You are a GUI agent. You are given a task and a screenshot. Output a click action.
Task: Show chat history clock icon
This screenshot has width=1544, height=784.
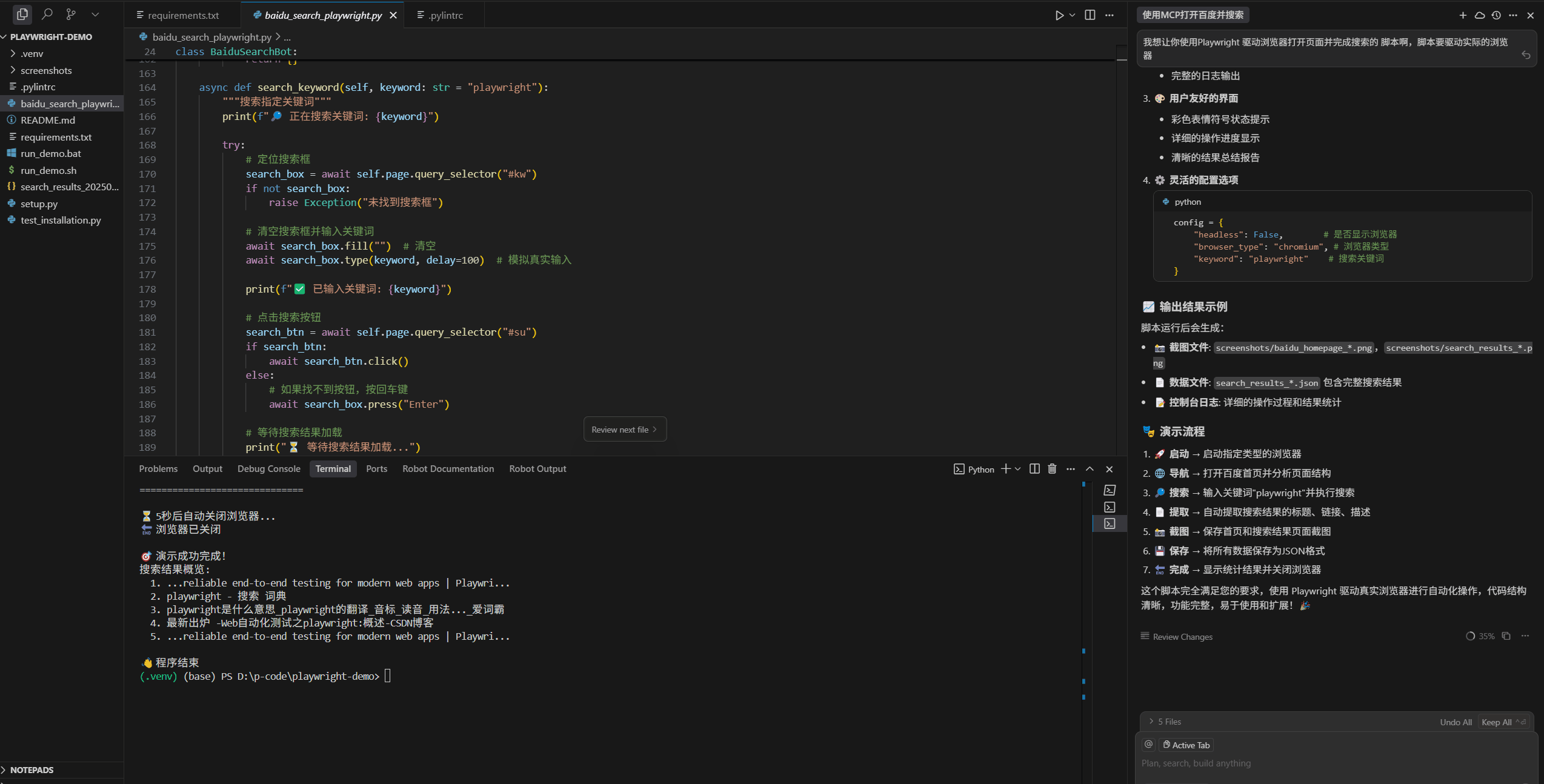(1496, 15)
